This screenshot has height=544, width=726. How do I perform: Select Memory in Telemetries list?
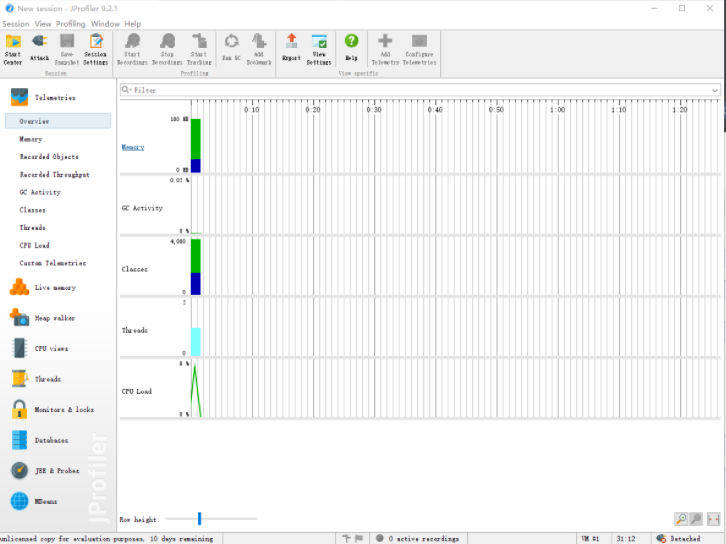click(x=31, y=139)
